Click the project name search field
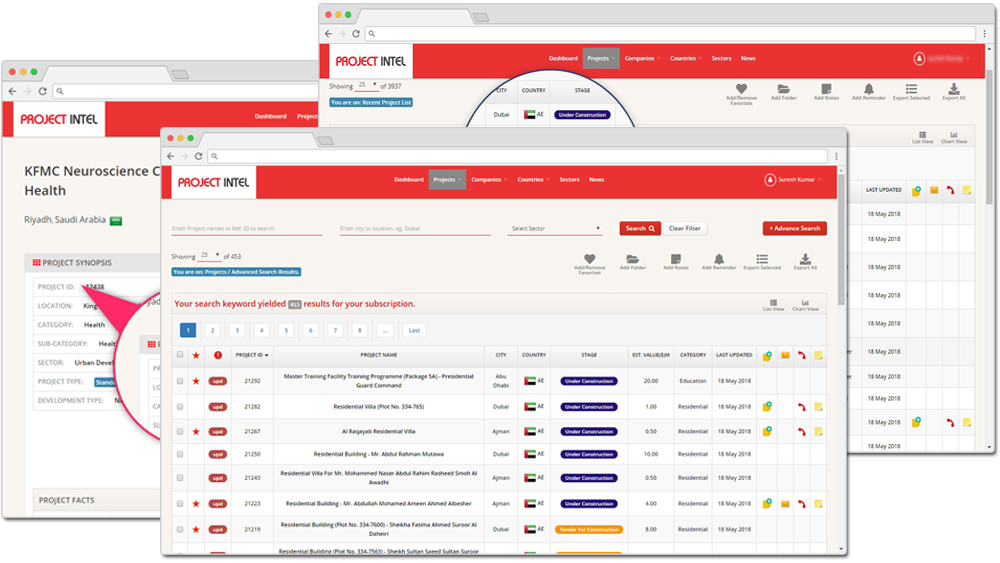The height and width of the screenshot is (563, 1000). 247,228
